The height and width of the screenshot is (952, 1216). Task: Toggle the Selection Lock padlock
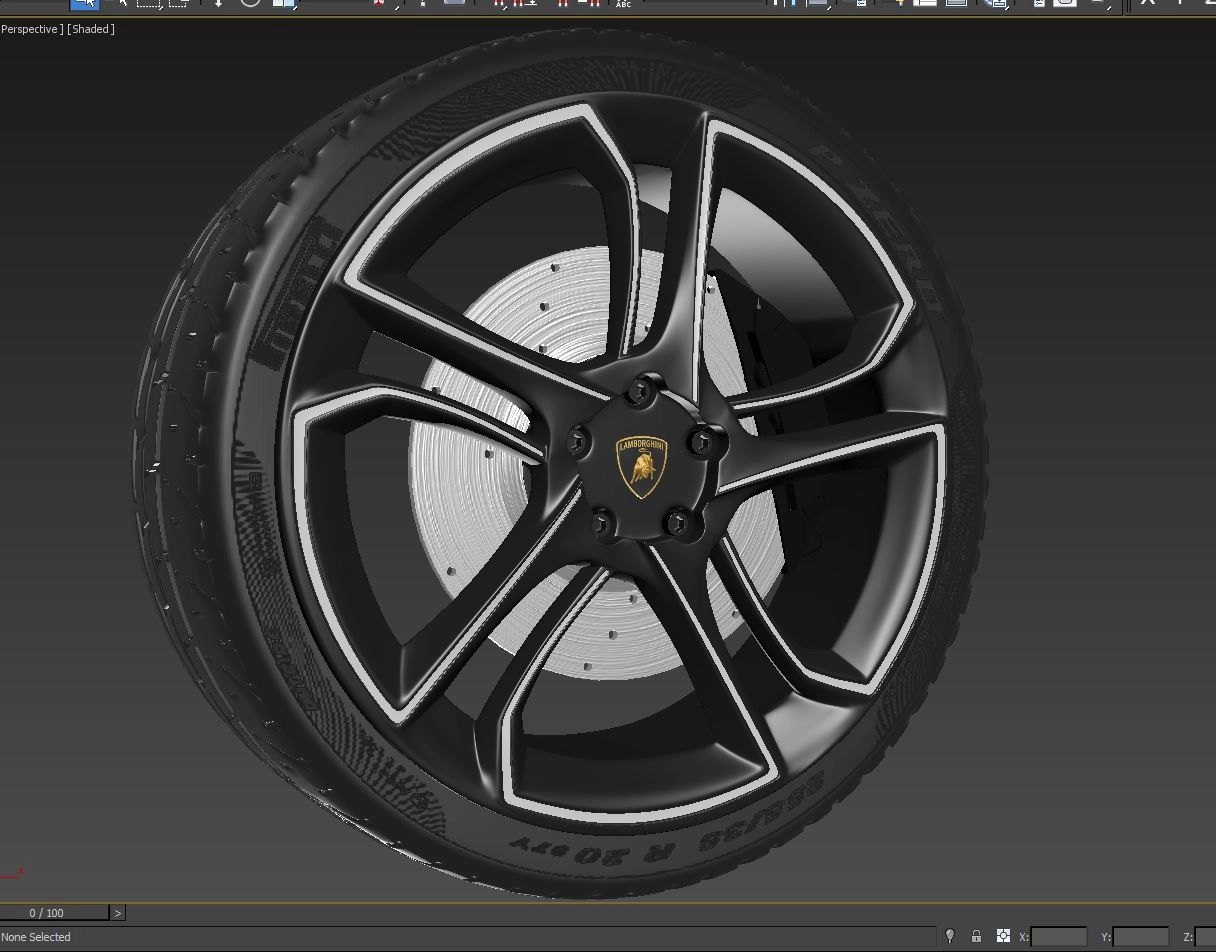tap(976, 937)
